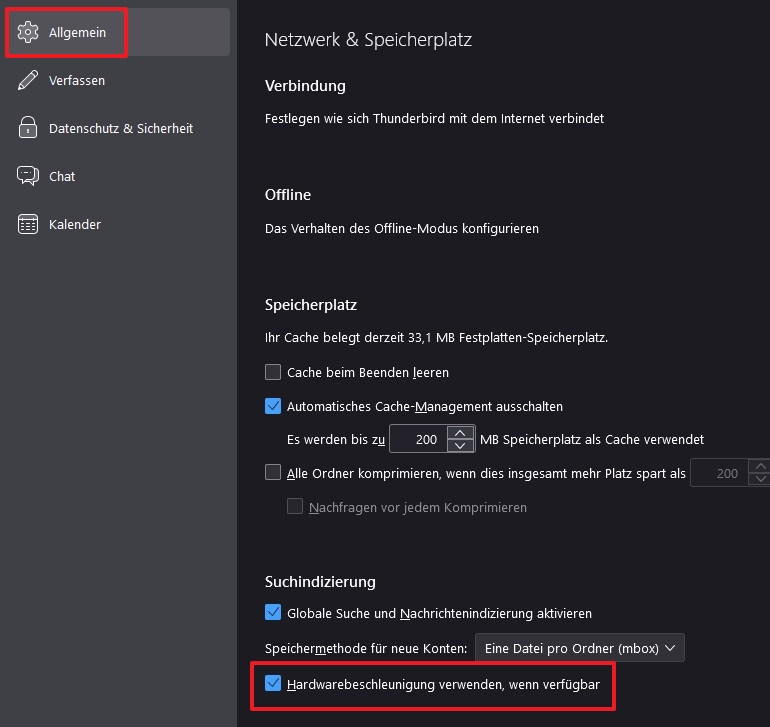Enable Cache beim Beenden leeren checkbox
This screenshot has width=770, height=727.
(x=273, y=373)
